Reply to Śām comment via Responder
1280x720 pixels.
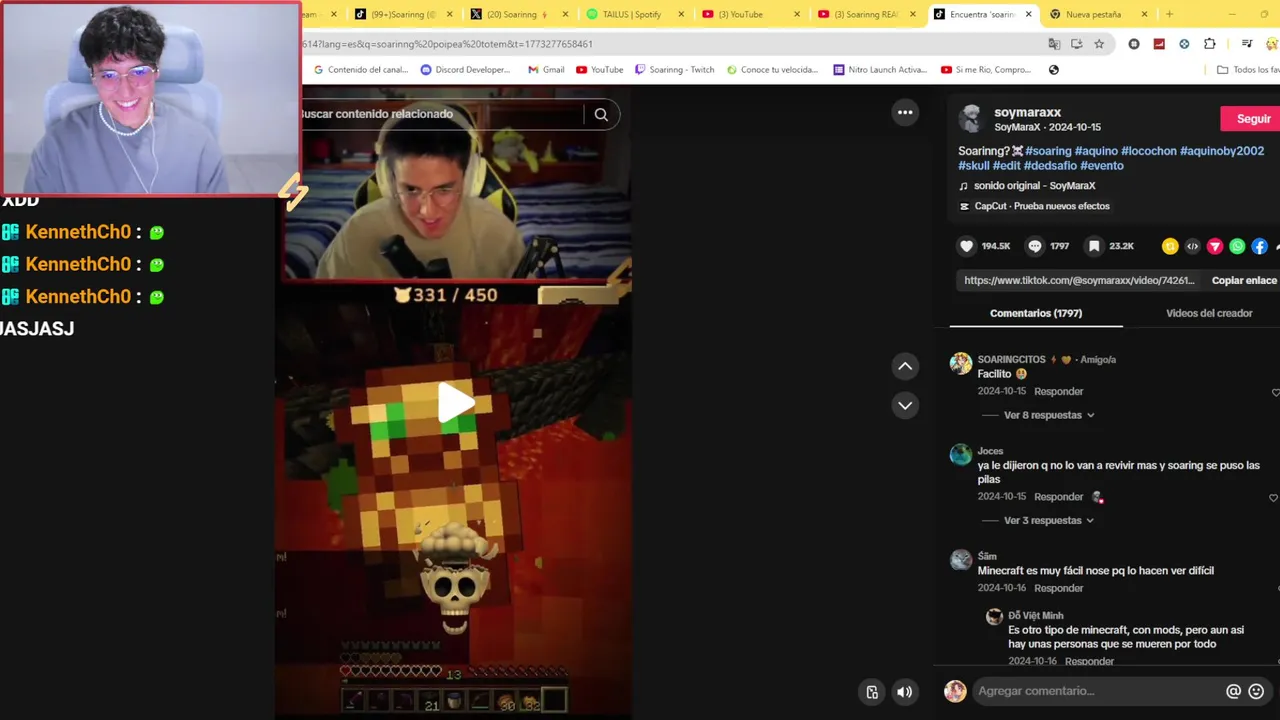1058,588
